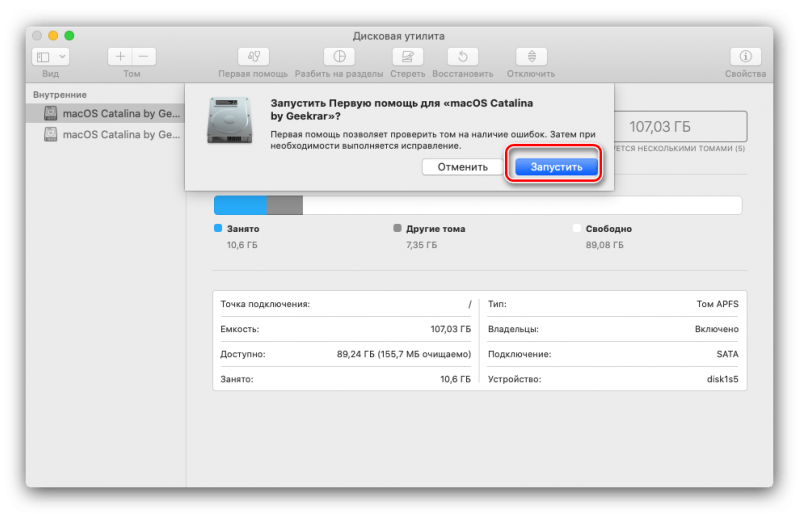800x514 pixels.
Task: Remove volume with the minus button
Action: 144,56
